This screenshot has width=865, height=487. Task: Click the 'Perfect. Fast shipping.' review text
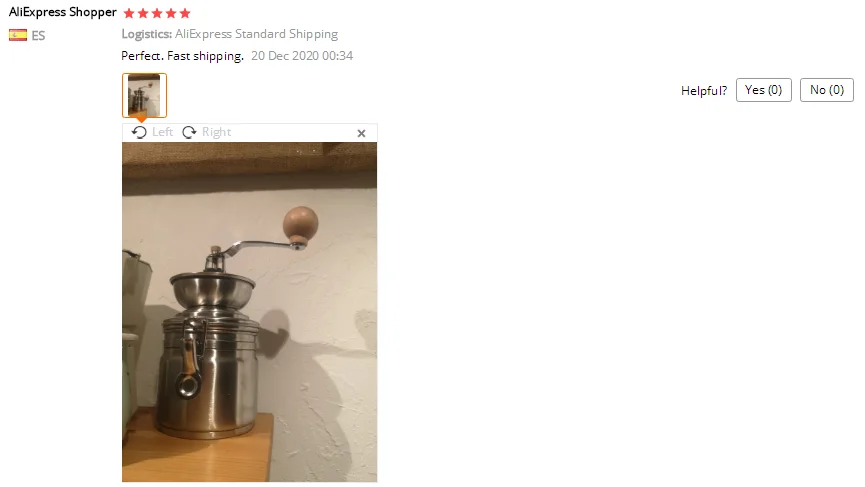point(183,56)
